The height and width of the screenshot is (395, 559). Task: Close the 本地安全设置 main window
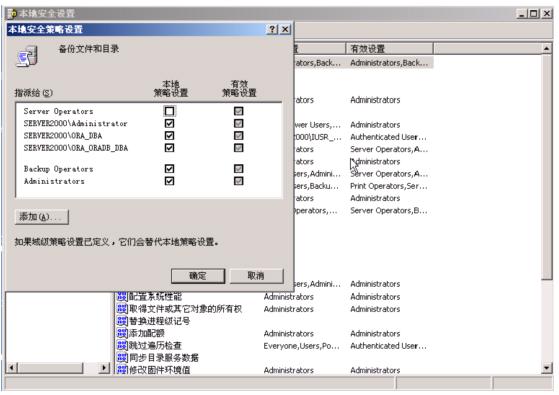(547, 14)
